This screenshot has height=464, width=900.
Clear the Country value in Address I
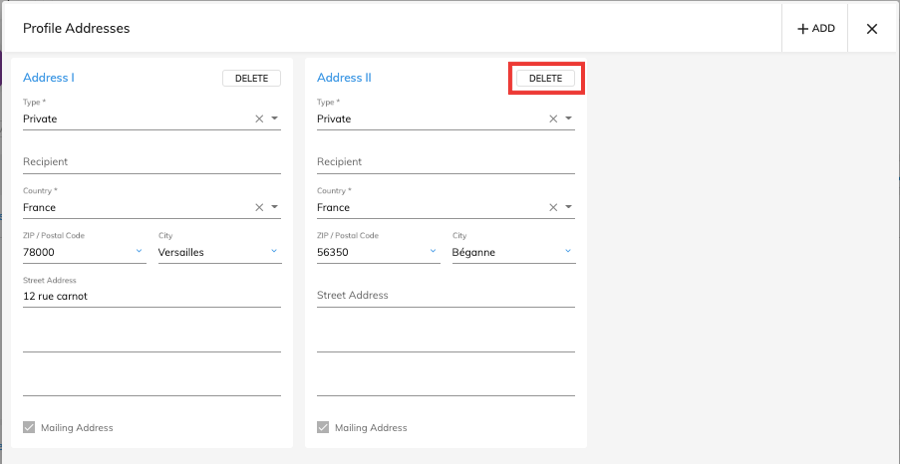[259, 208]
